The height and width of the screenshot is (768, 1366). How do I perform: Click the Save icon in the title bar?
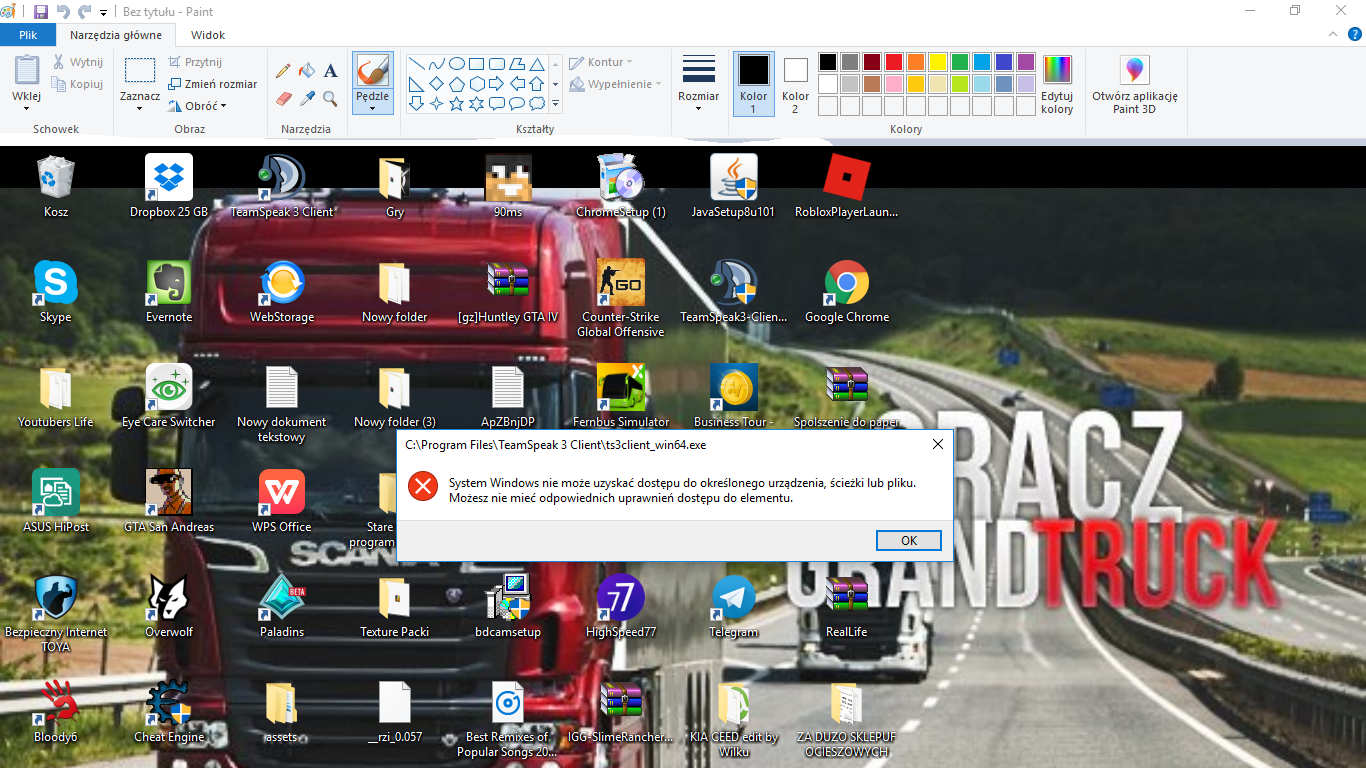pos(41,12)
